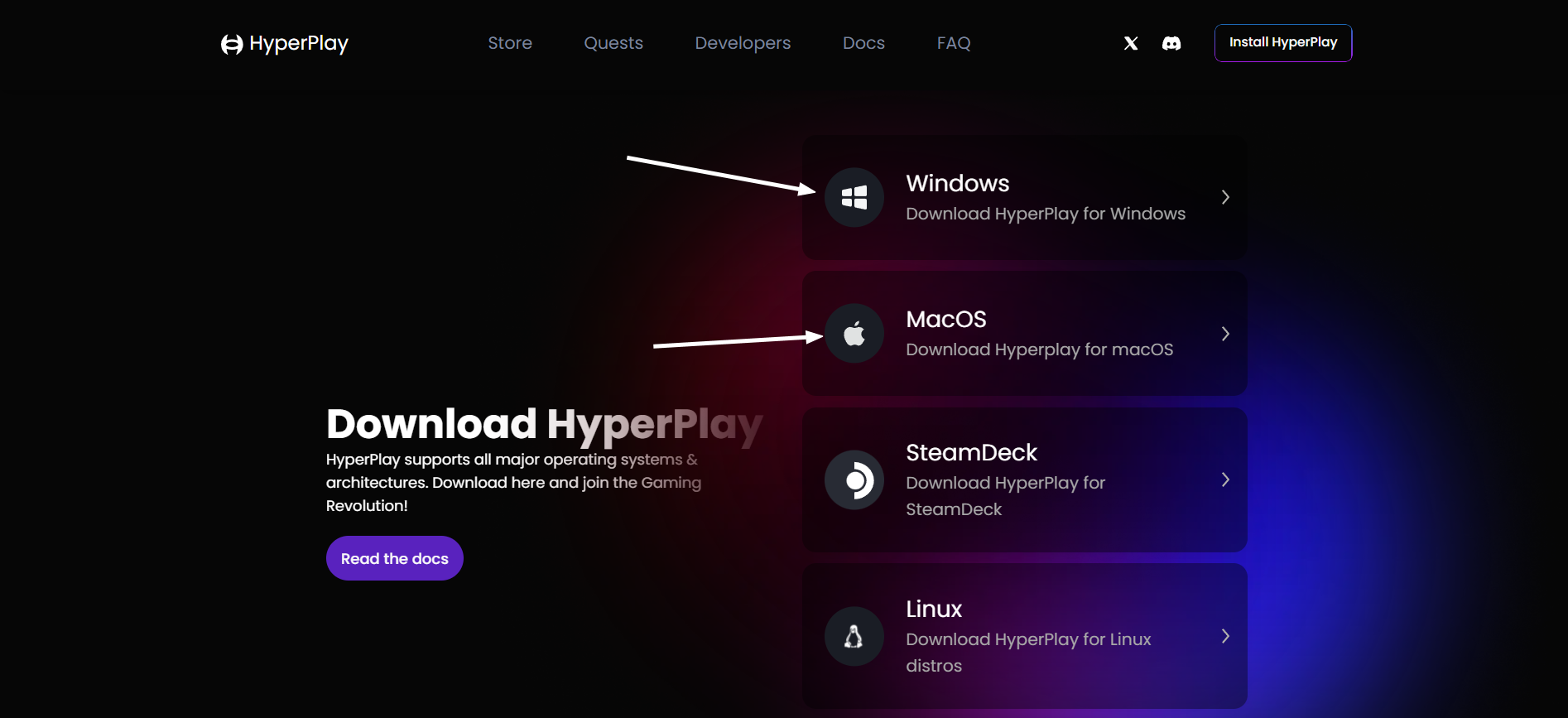Click the Windows logo icon
This screenshot has height=718, width=1568.
click(x=854, y=197)
